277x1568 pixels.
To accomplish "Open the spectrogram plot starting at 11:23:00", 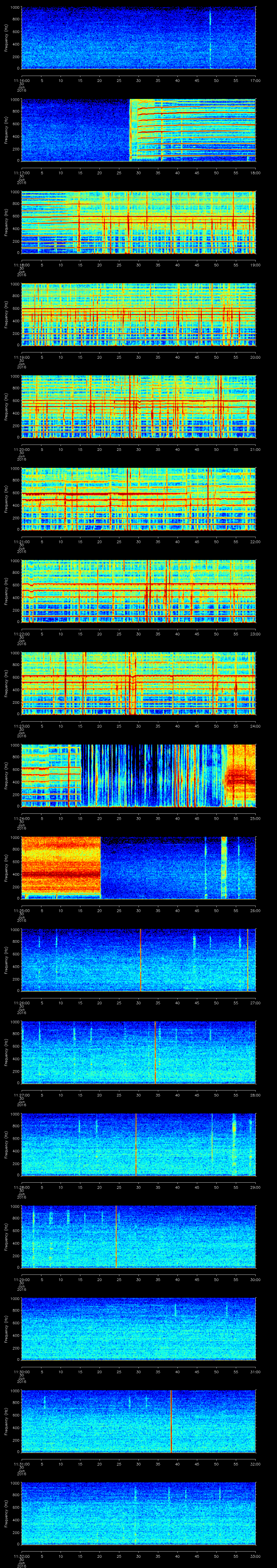I will point(138,683).
